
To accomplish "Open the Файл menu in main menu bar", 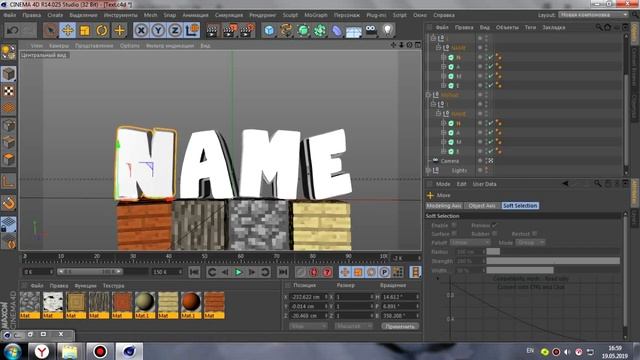I will (x=10, y=15).
